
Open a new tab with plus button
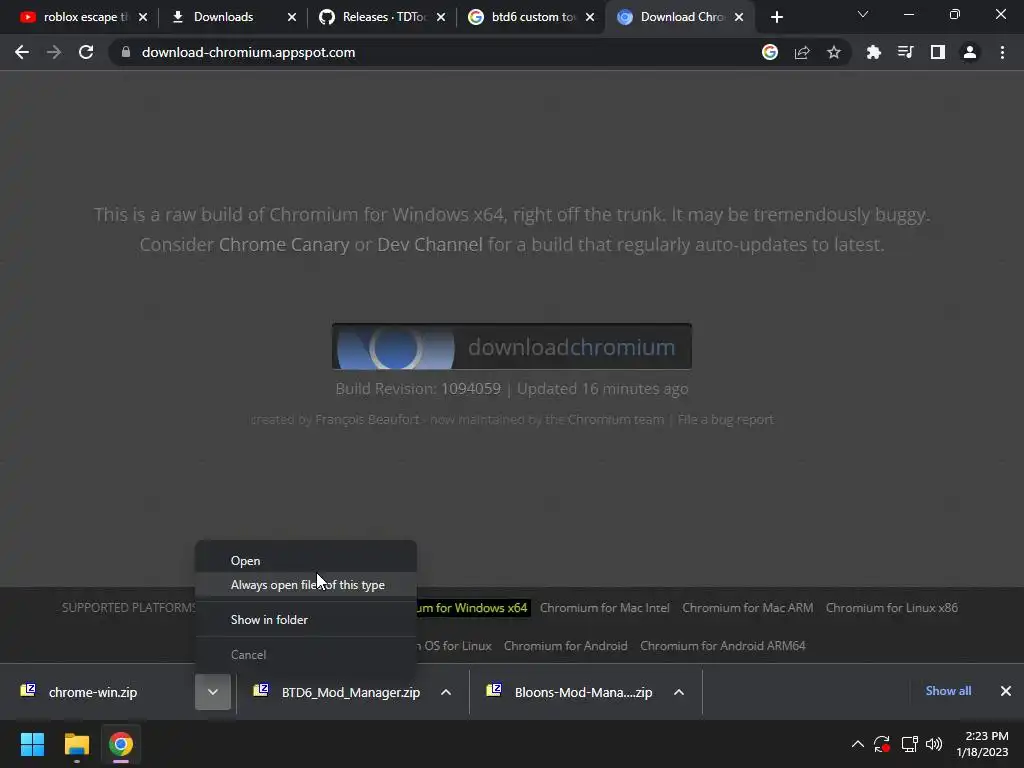pyautogui.click(x=776, y=18)
